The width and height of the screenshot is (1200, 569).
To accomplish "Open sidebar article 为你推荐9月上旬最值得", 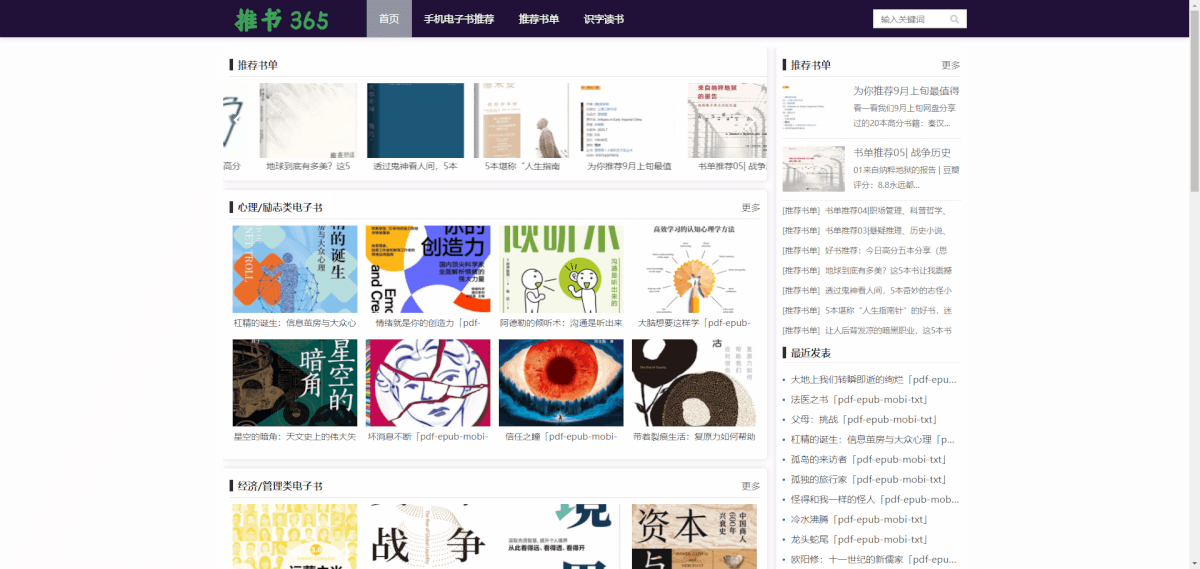I will 906,91.
